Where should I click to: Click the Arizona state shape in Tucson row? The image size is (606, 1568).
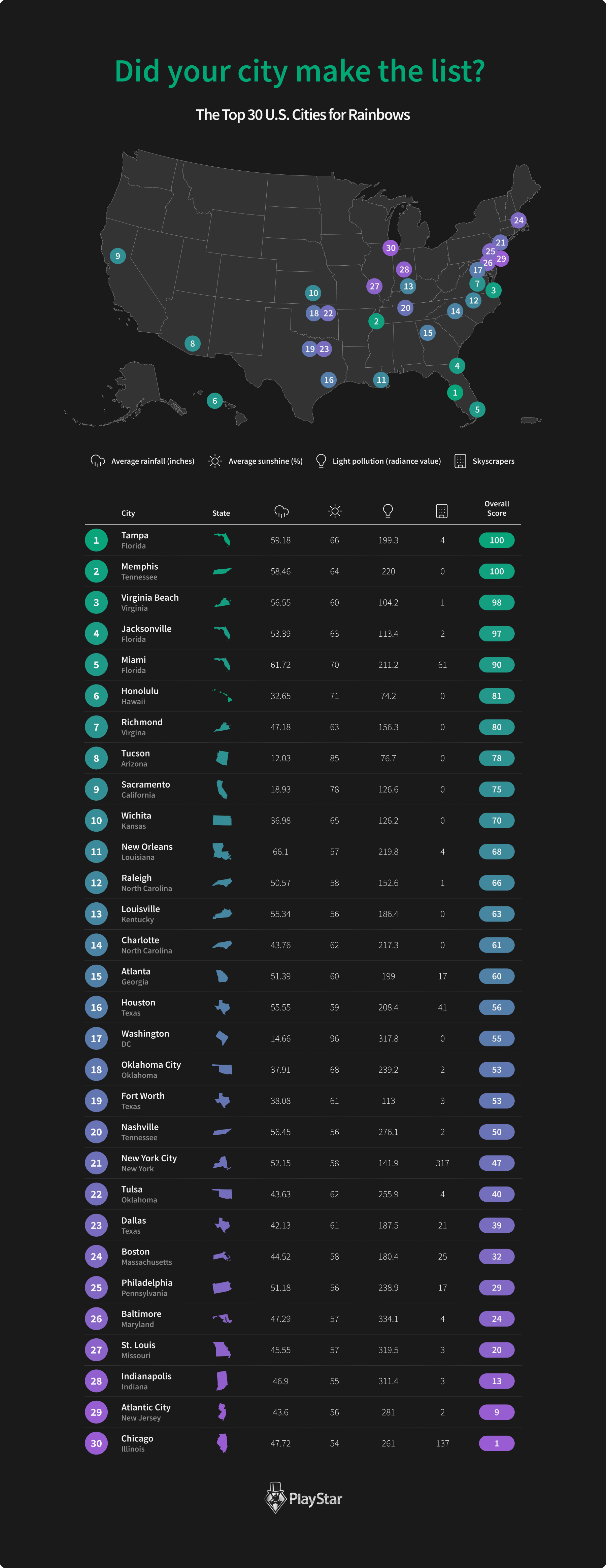pyautogui.click(x=222, y=758)
